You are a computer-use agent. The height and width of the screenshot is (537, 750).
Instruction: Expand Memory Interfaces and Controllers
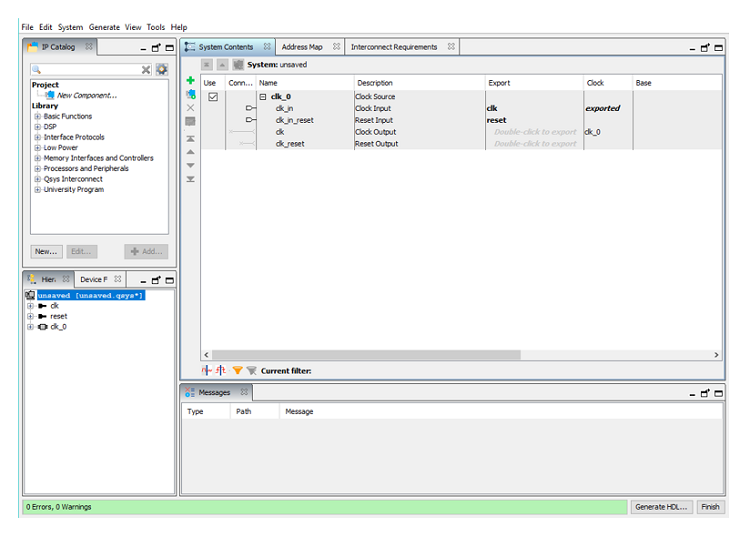(37, 158)
